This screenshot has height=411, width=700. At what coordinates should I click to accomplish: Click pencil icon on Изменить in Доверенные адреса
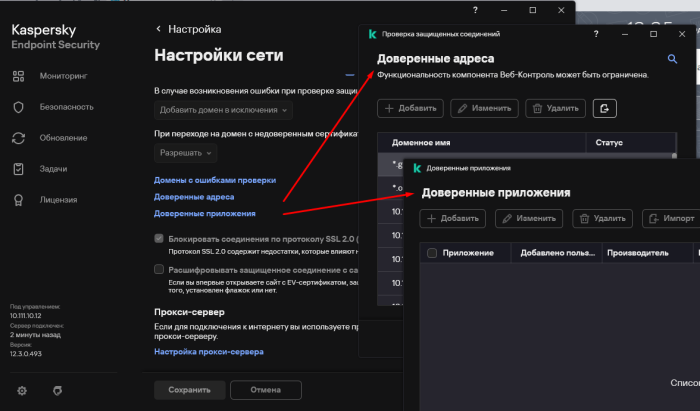click(462, 108)
